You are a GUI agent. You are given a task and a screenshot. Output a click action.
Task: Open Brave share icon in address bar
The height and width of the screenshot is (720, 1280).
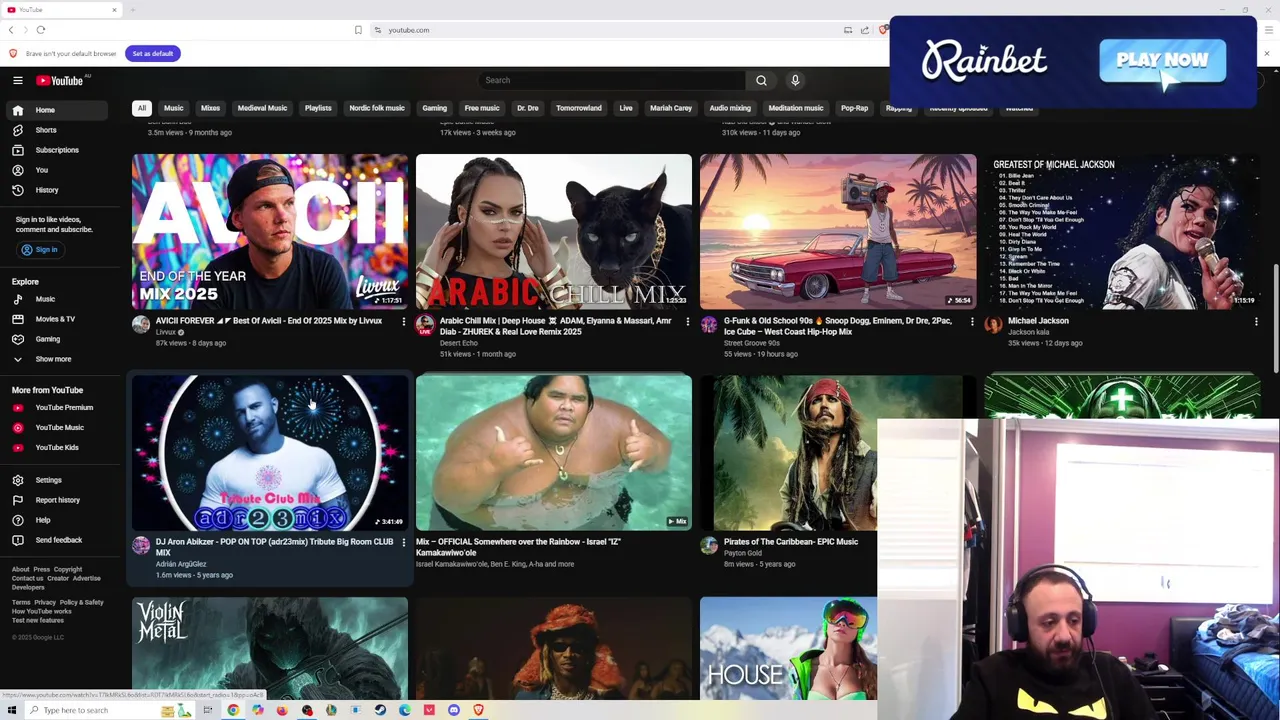click(x=865, y=30)
